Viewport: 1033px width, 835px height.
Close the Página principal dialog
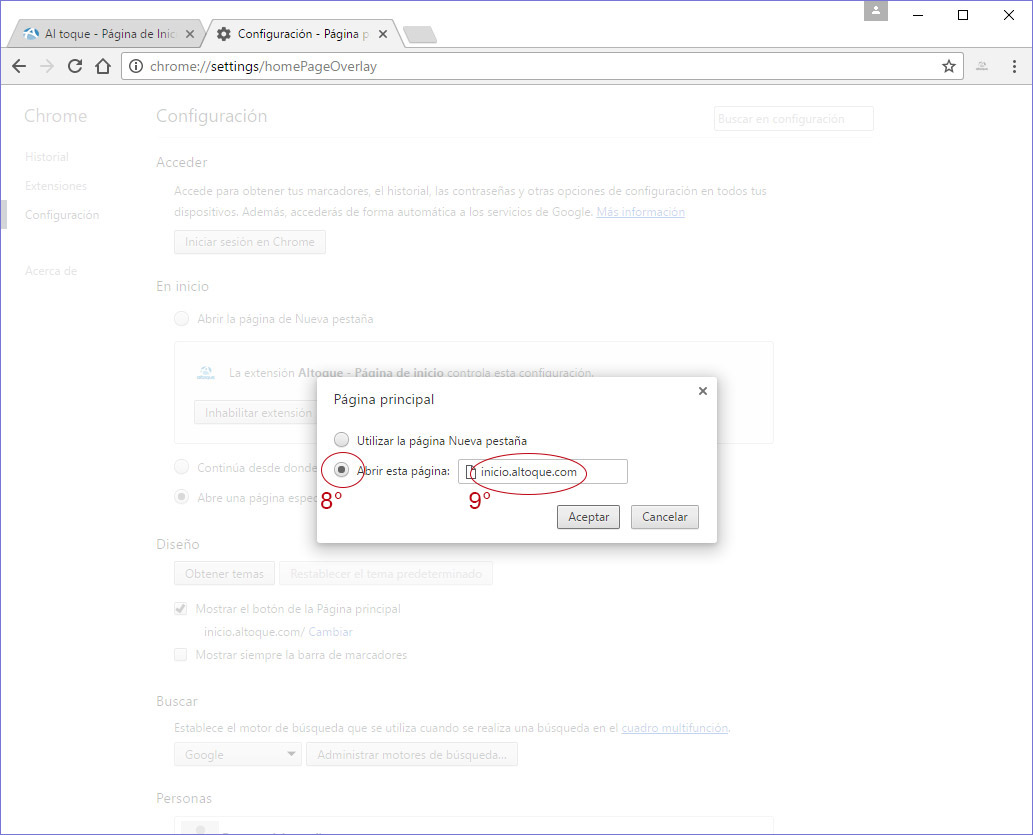[703, 391]
